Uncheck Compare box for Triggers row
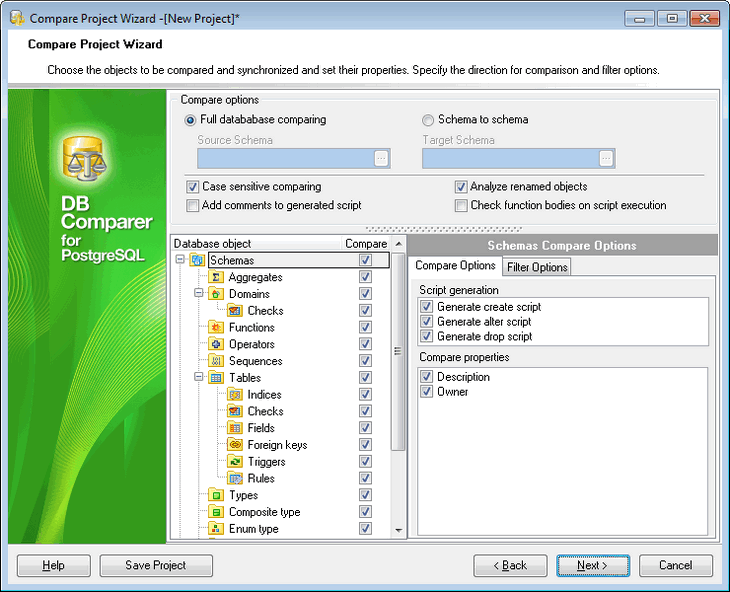 tap(365, 461)
